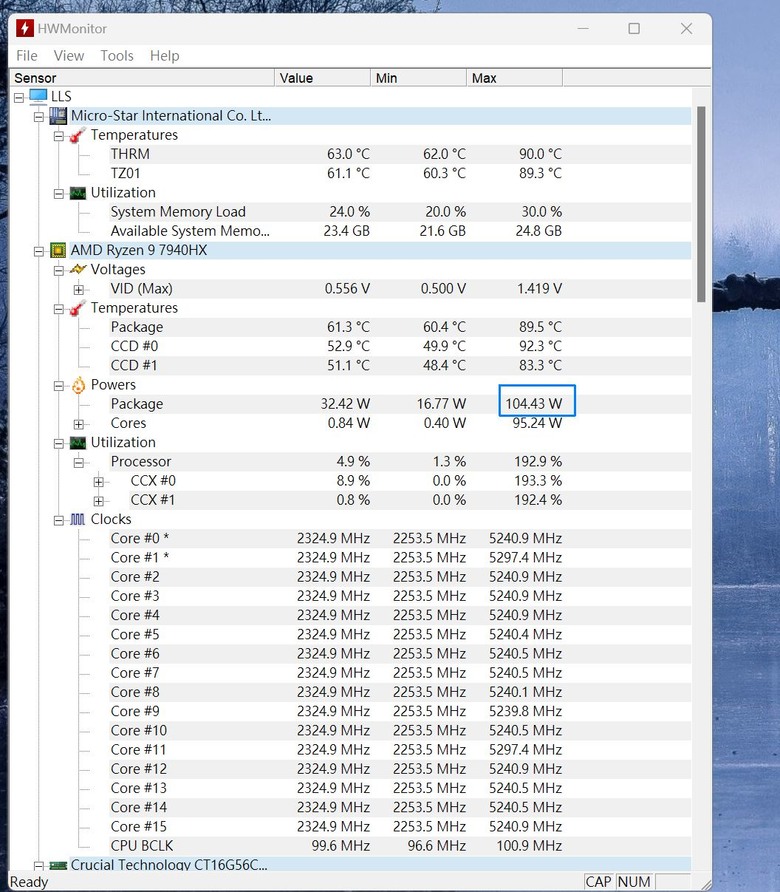The height and width of the screenshot is (892, 780).
Task: Collapse the Processor utilization node
Action: [79, 462]
